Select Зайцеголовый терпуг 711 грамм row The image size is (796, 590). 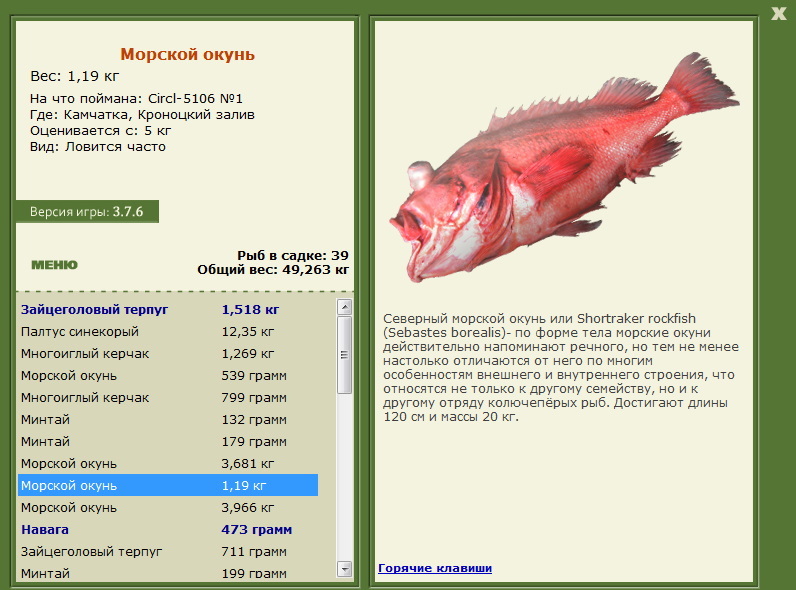click(168, 551)
